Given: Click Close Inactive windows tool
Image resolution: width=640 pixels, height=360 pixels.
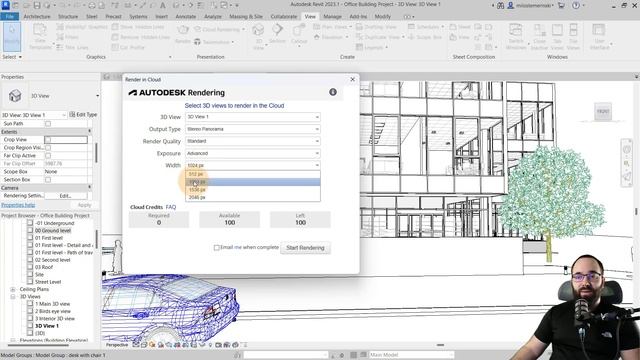Looking at the screenshot, I should click(x=539, y=37).
